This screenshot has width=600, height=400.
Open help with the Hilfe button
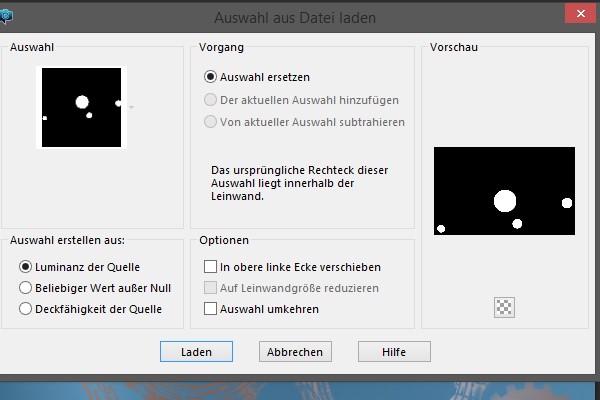tap(393, 352)
